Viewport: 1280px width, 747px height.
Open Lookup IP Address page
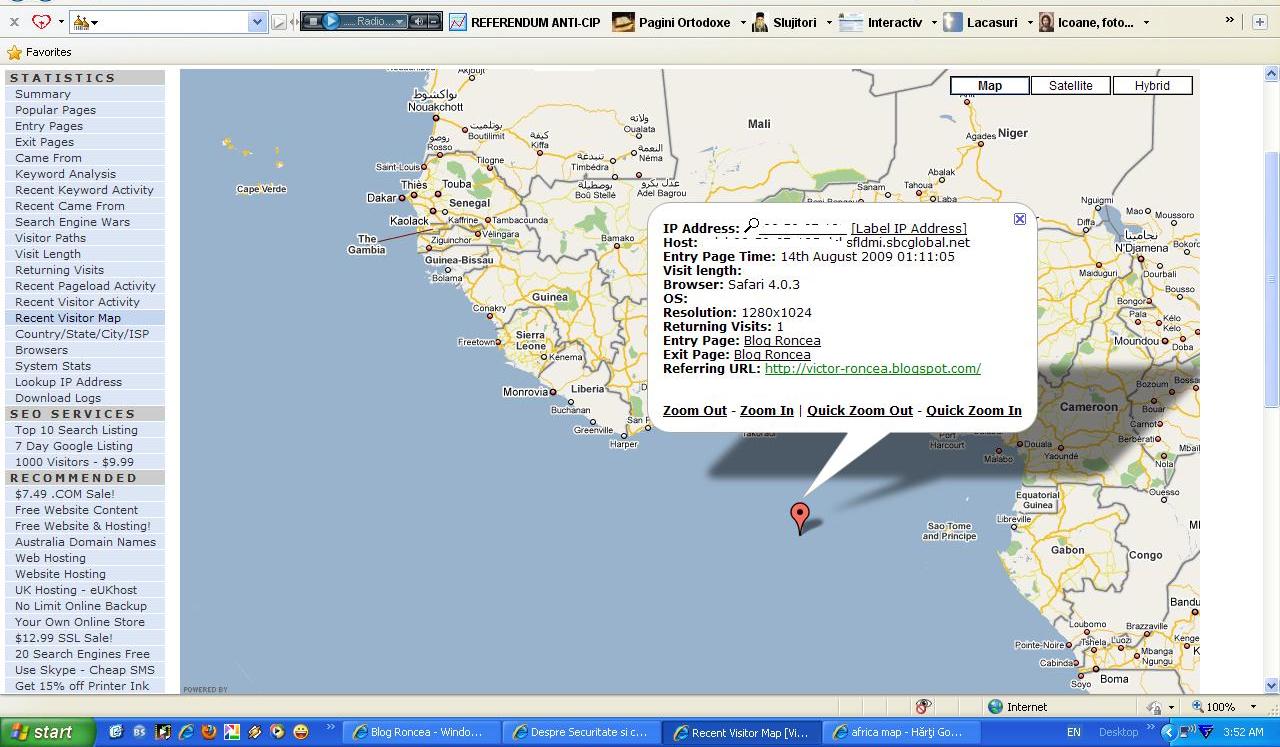68,382
